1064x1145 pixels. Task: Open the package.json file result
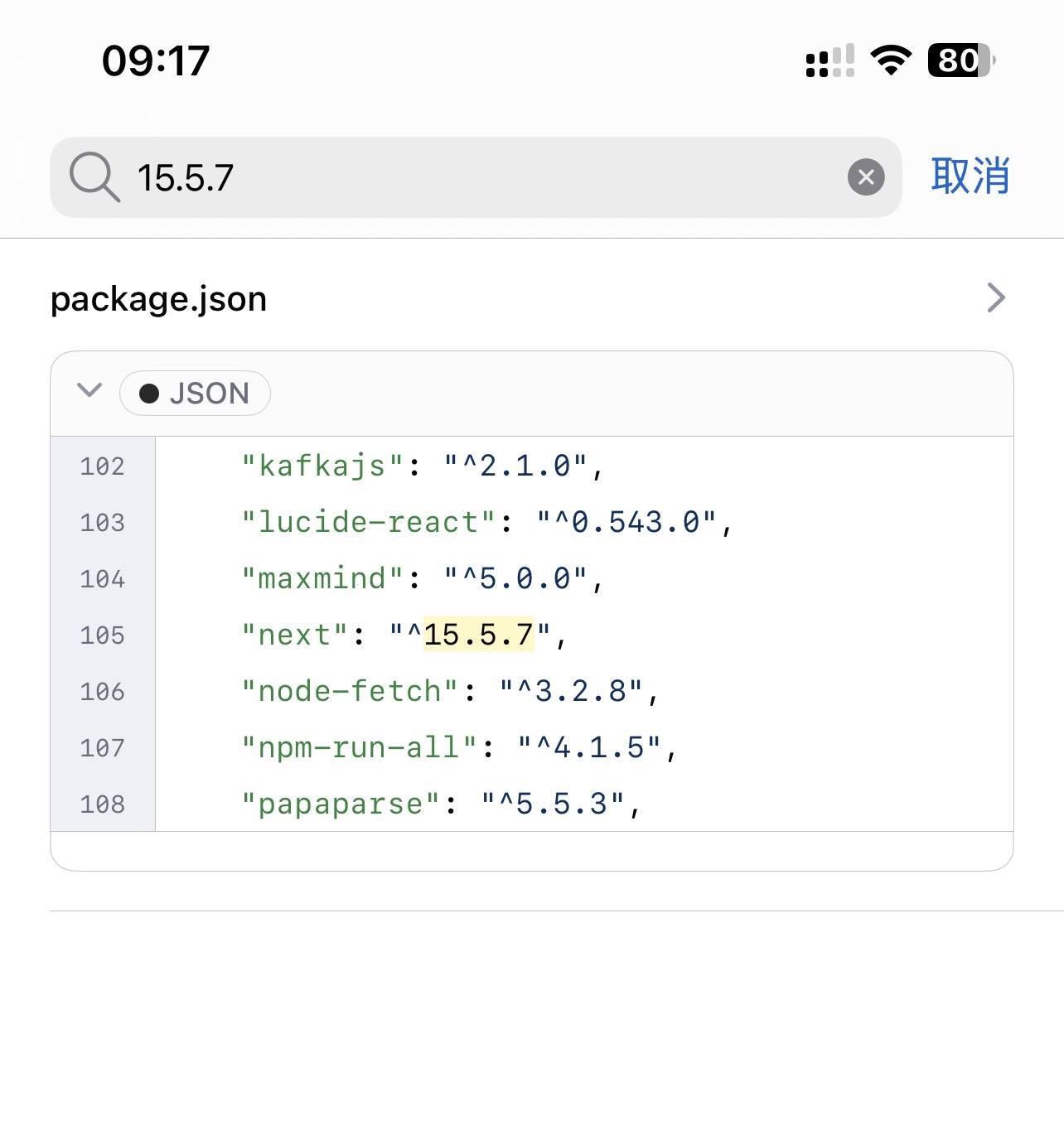159,298
